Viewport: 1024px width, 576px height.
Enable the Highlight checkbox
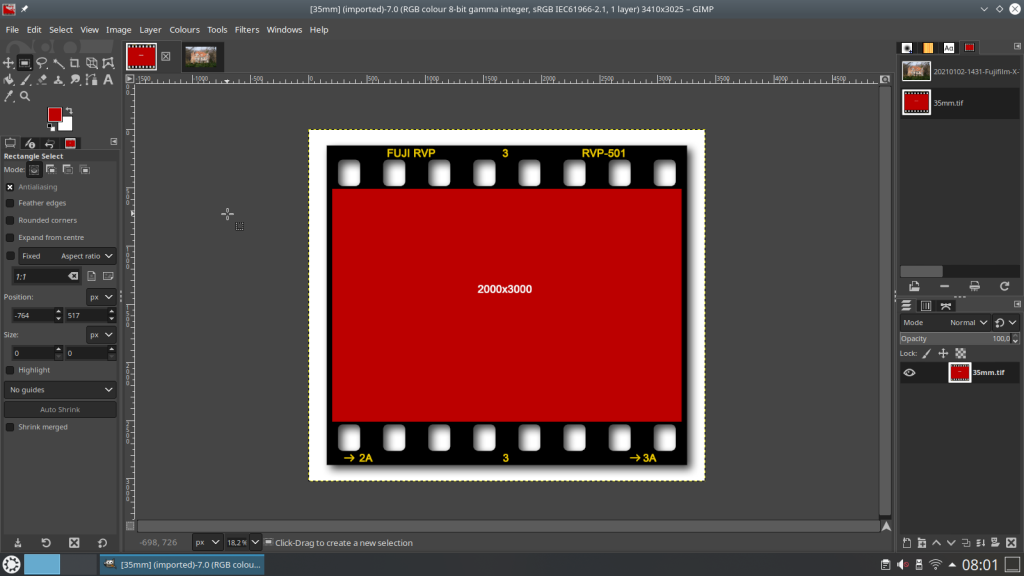[10, 370]
